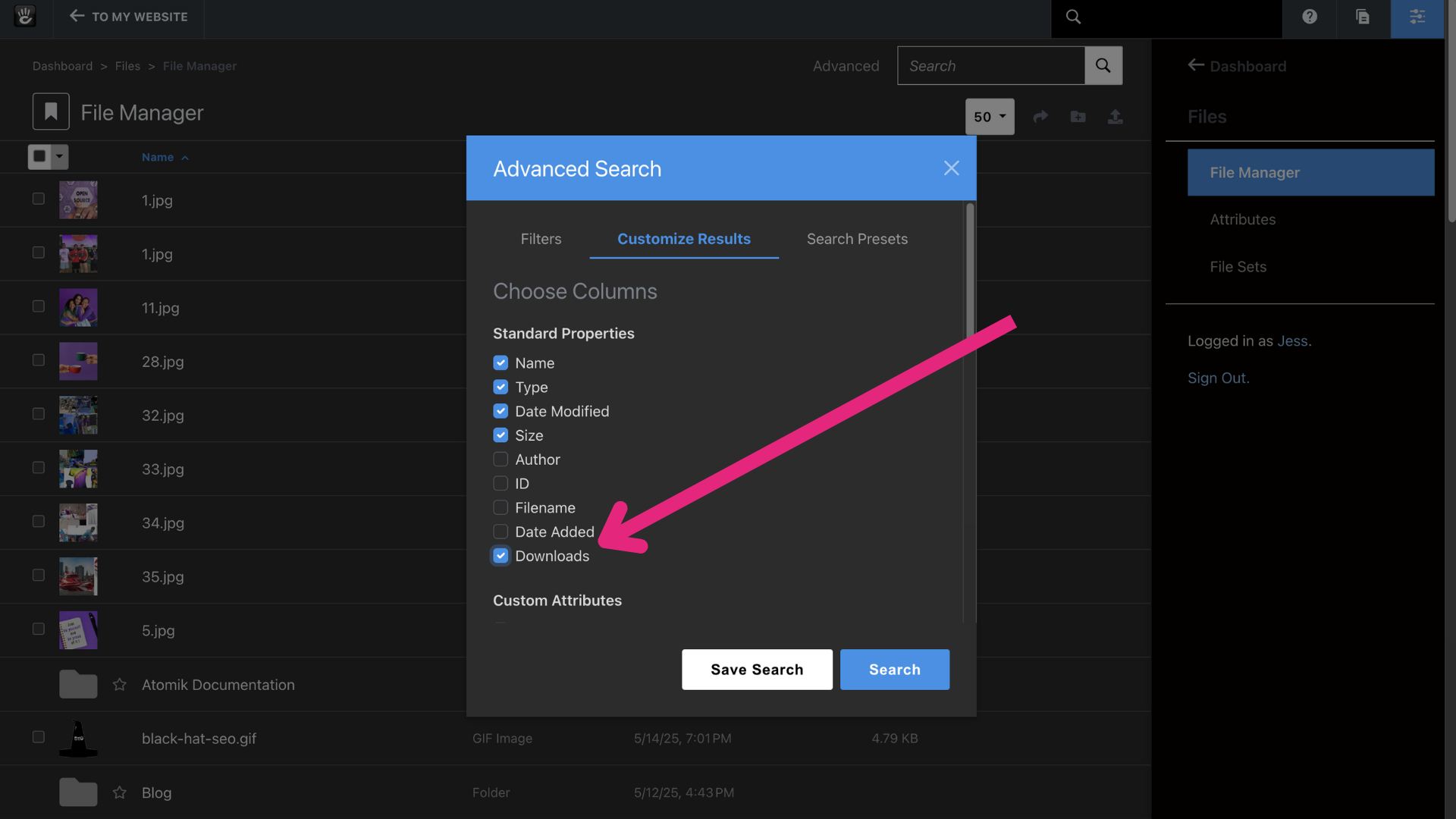Click the Sign Out link
Viewport: 1456px width, 819px height.
pyautogui.click(x=1217, y=378)
